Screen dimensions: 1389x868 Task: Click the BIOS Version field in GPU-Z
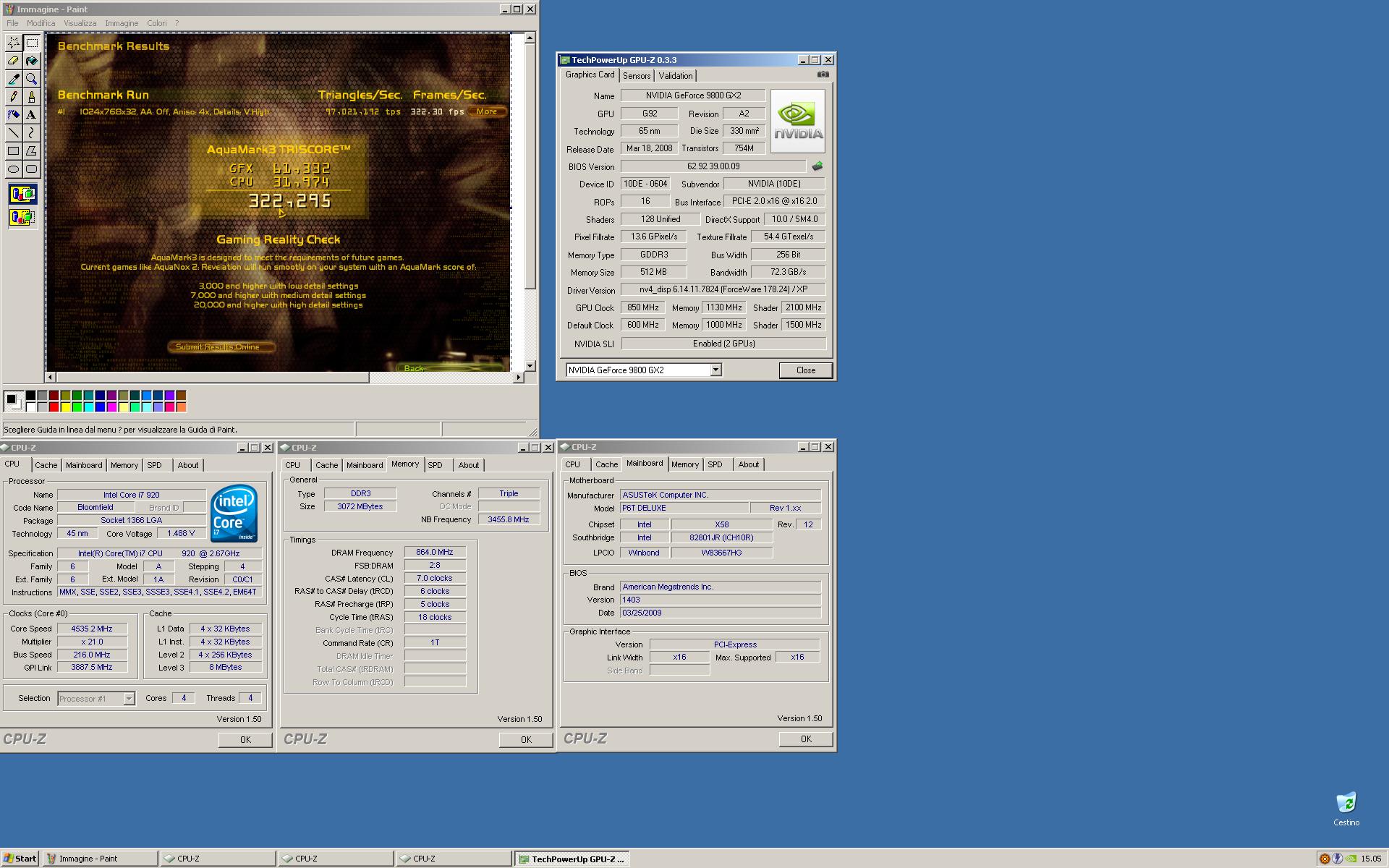point(713,166)
